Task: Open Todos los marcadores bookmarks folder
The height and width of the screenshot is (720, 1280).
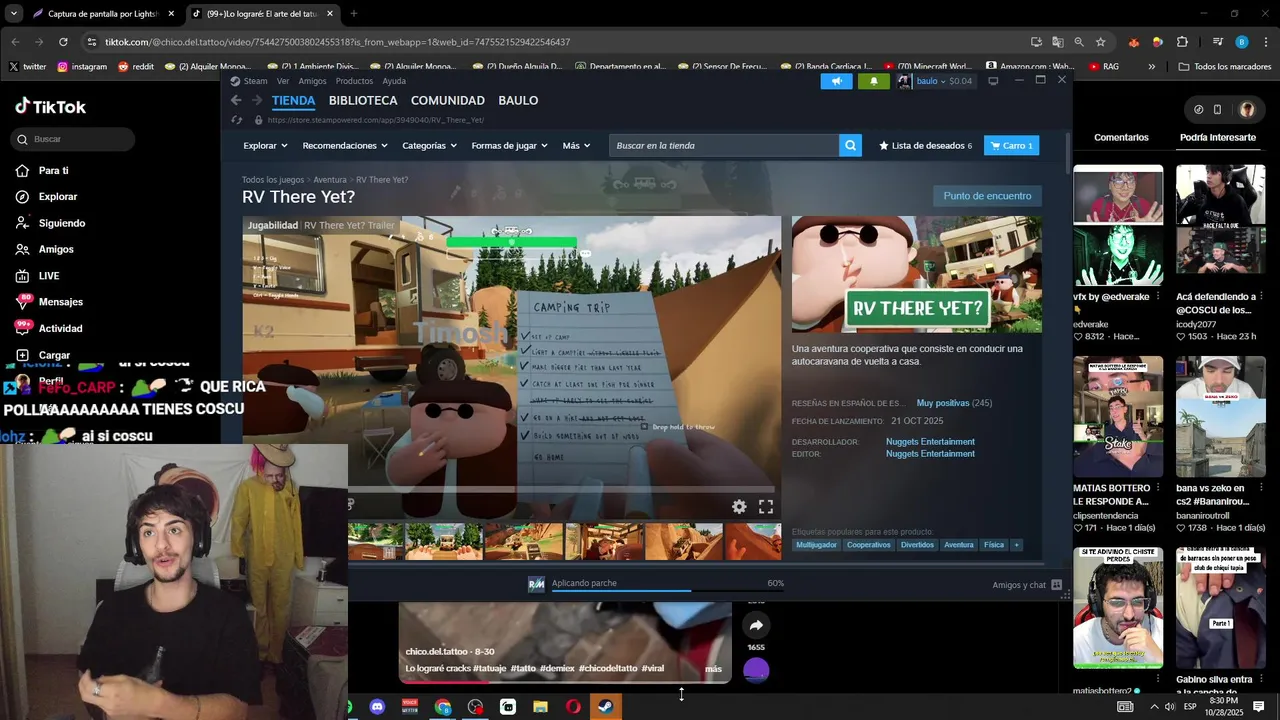Action: [x=1225, y=67]
